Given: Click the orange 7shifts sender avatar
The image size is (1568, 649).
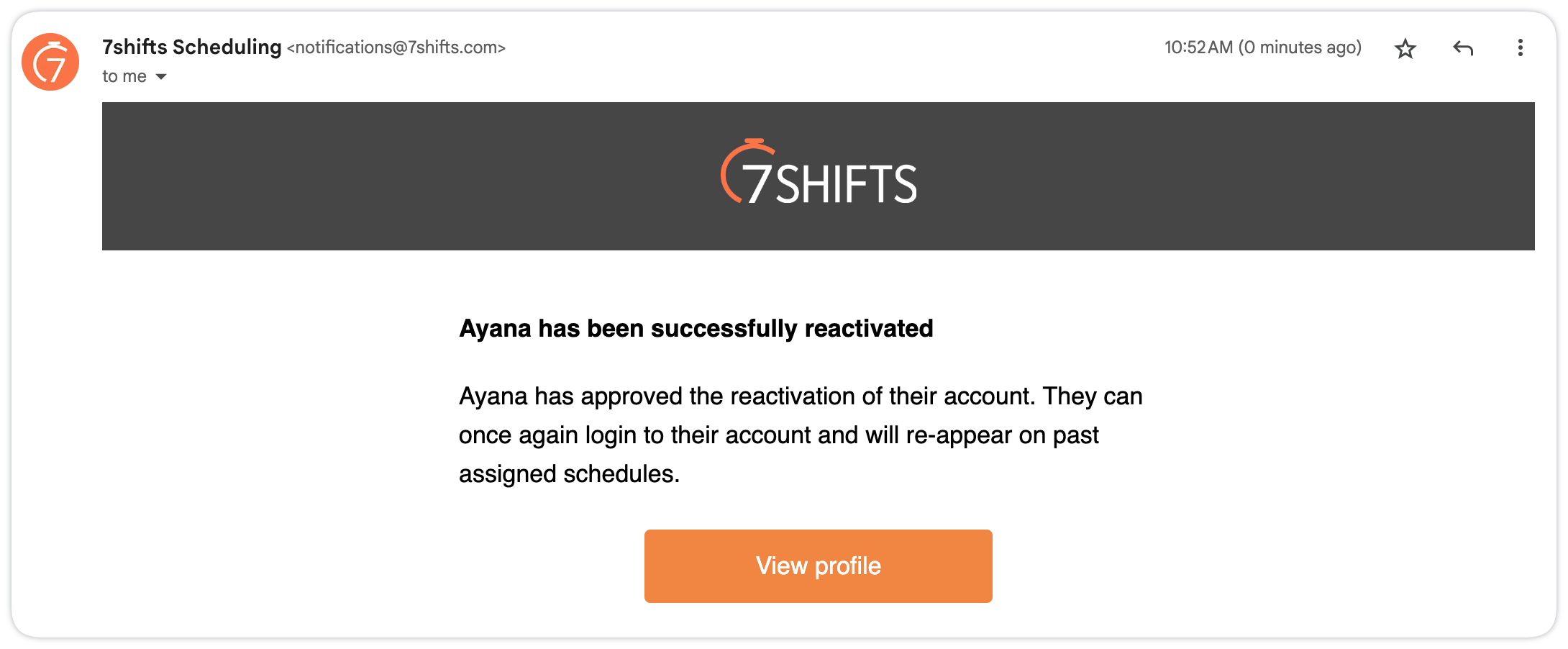Looking at the screenshot, I should pyautogui.click(x=50, y=62).
